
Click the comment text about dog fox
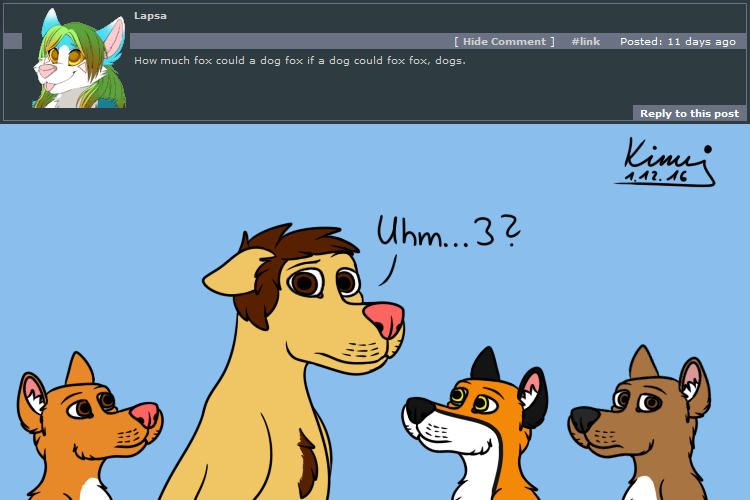click(300, 60)
